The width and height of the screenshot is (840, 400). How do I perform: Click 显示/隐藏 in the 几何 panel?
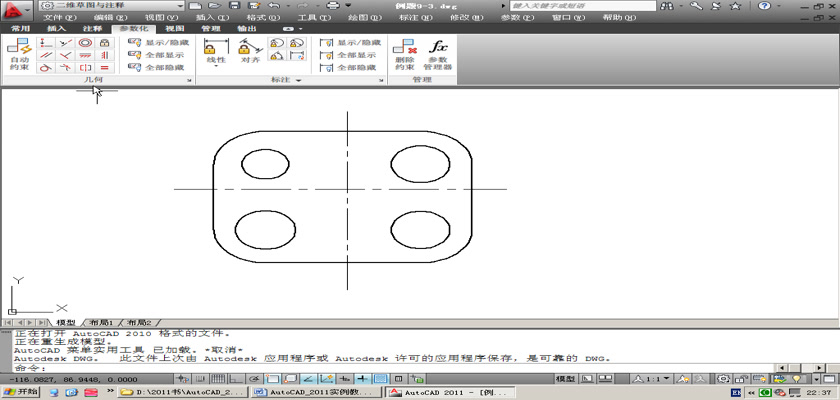click(x=159, y=42)
